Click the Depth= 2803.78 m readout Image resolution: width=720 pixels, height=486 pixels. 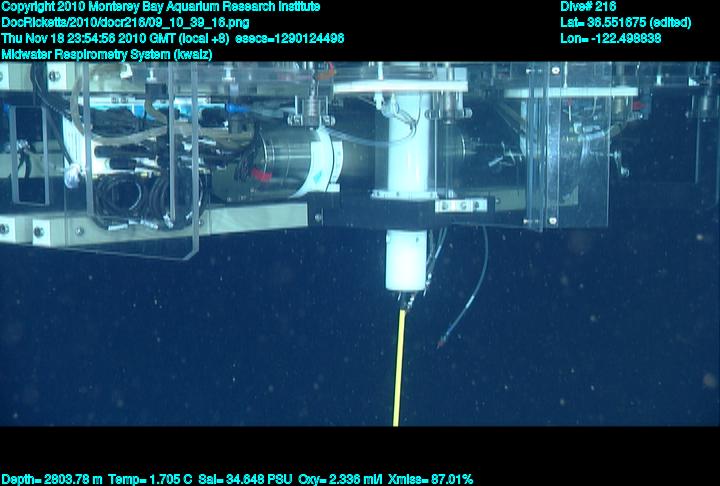(x=52, y=479)
